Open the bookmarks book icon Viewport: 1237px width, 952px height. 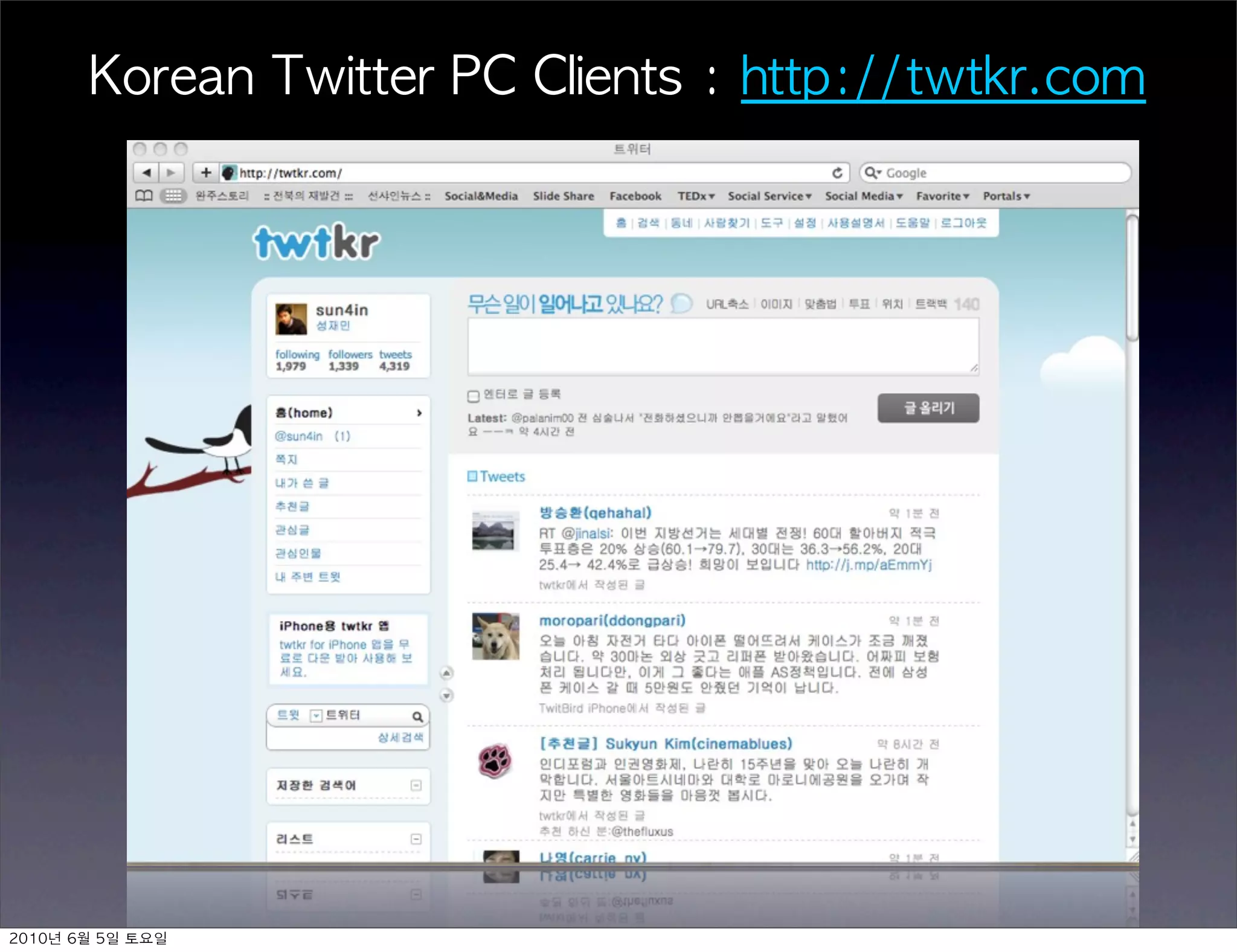(144, 196)
